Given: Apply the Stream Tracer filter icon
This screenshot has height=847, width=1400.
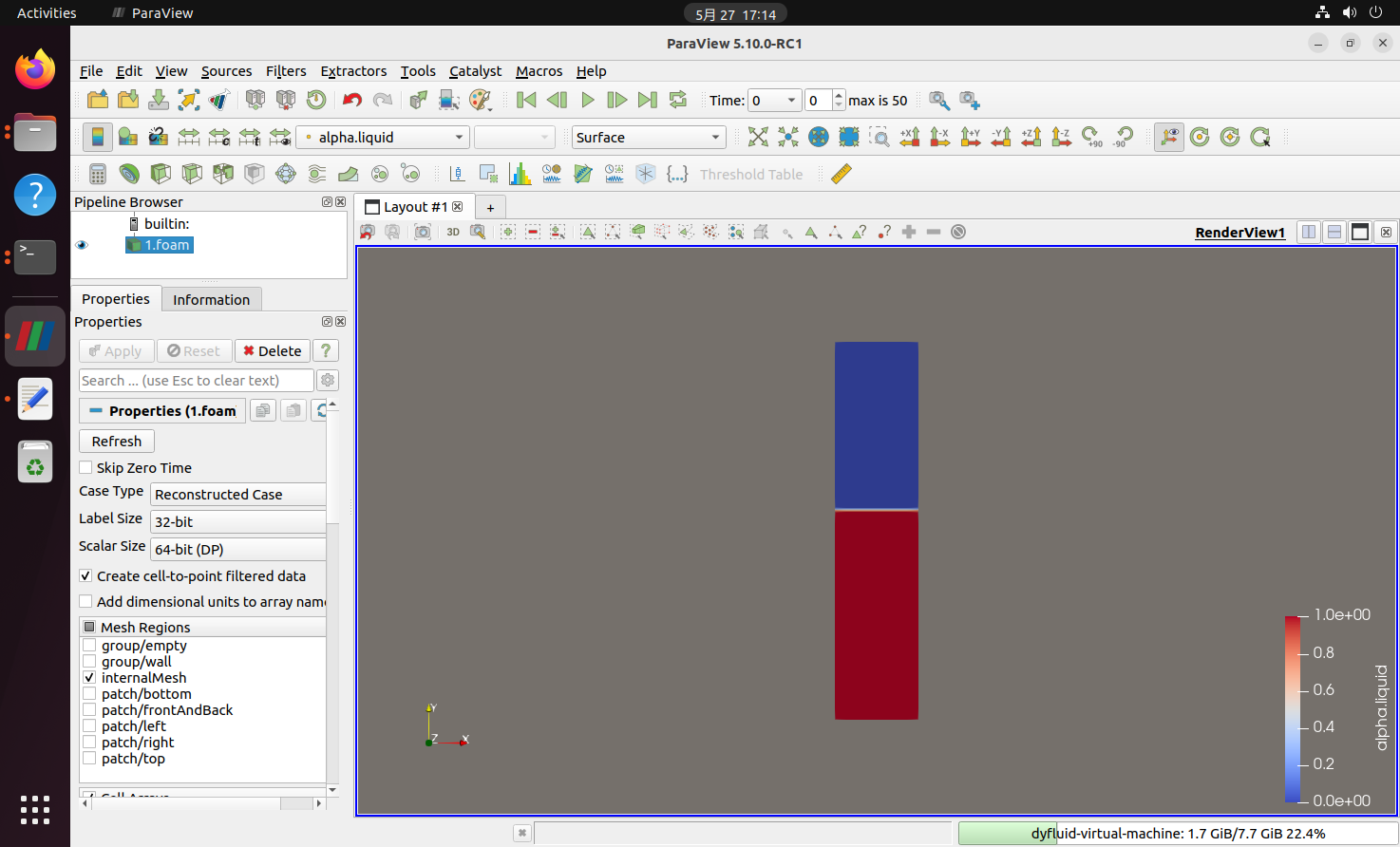Looking at the screenshot, I should (x=317, y=174).
